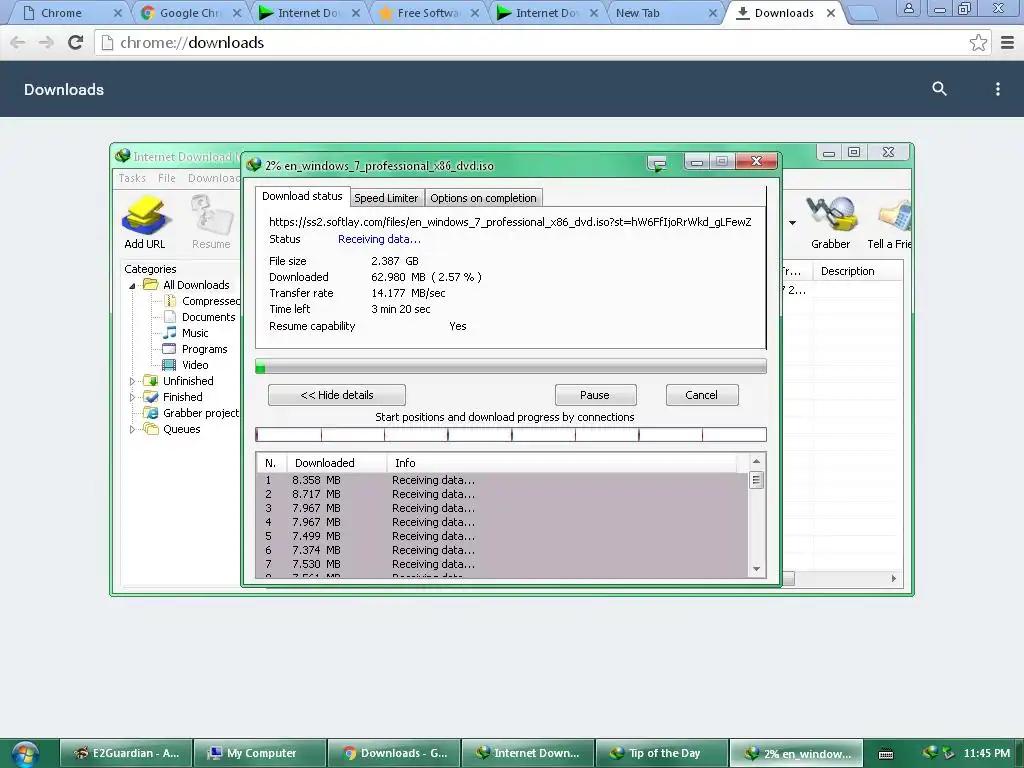Click the Compressed category folder icon
Screen dimensions: 1024x768
170,301
